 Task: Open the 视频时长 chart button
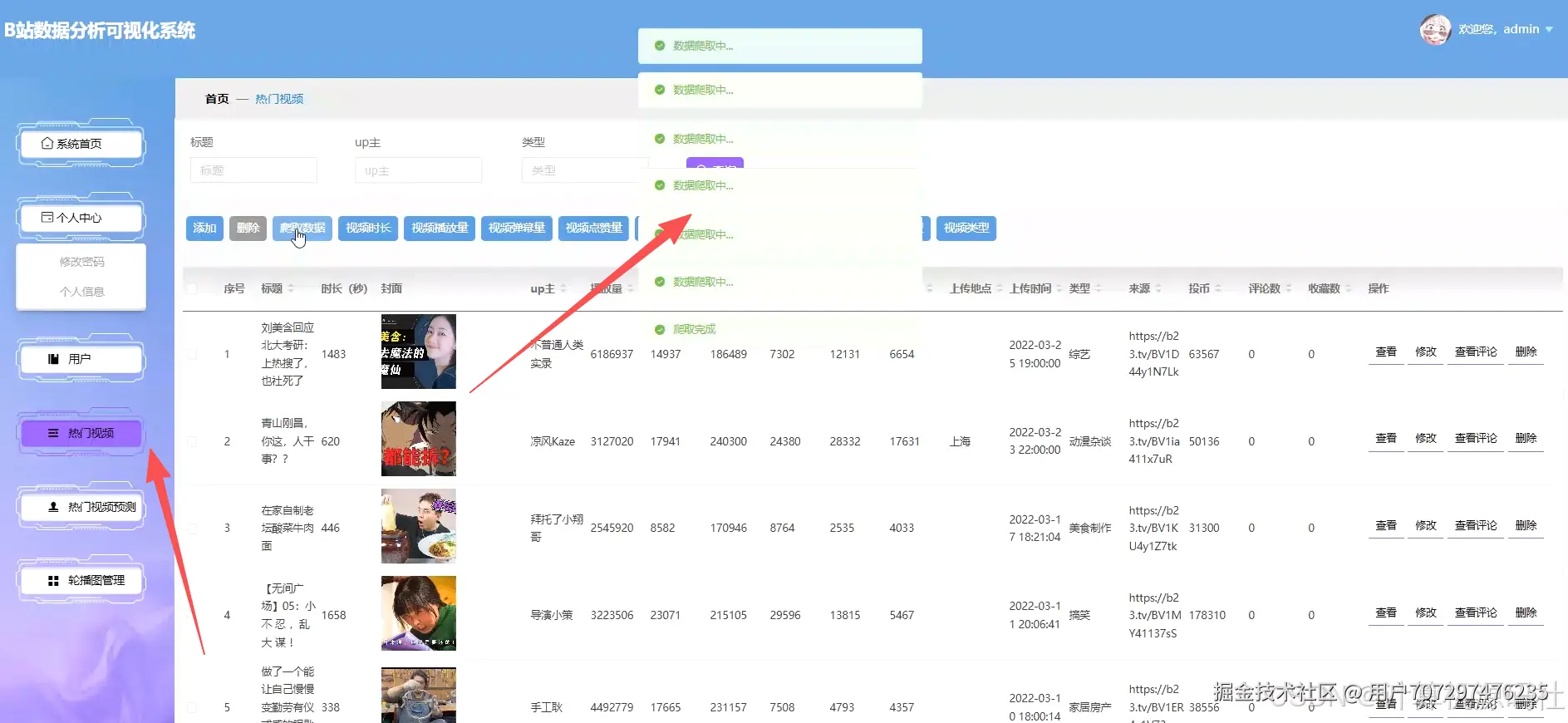click(x=368, y=228)
